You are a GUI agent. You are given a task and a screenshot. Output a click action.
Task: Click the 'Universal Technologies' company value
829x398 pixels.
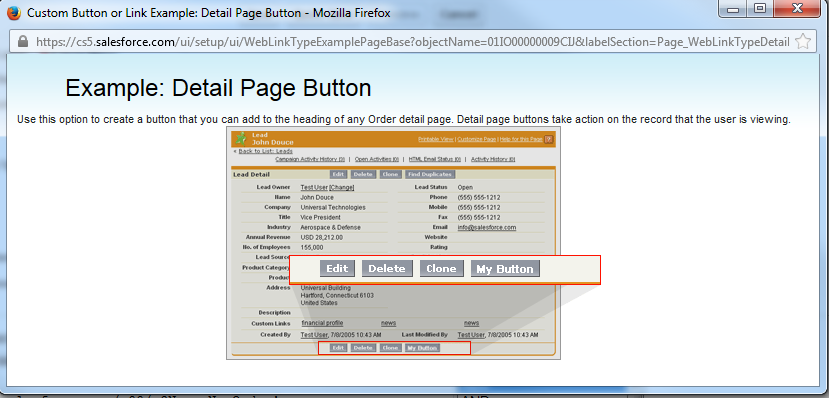(333, 207)
